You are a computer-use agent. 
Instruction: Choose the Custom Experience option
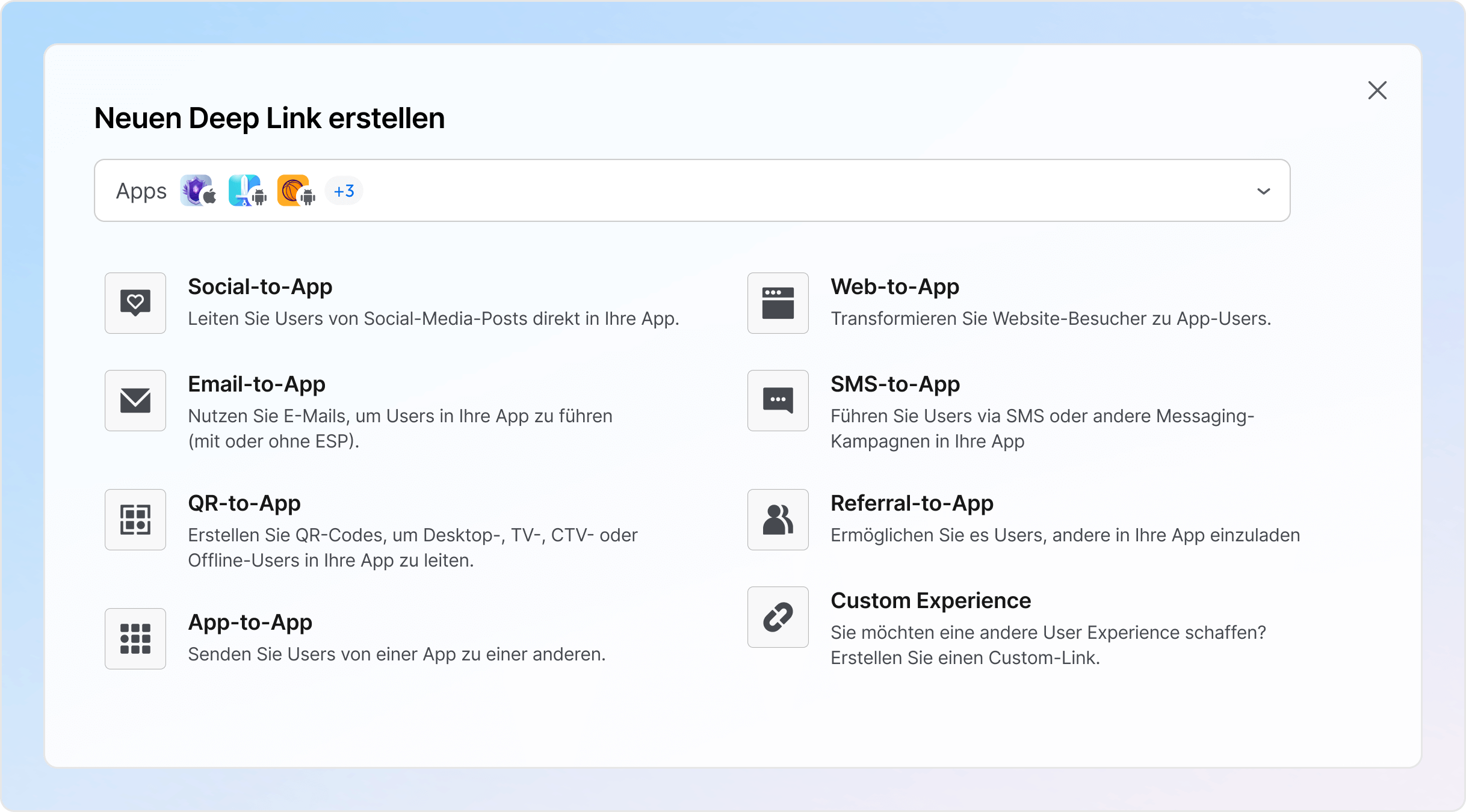pos(930,600)
